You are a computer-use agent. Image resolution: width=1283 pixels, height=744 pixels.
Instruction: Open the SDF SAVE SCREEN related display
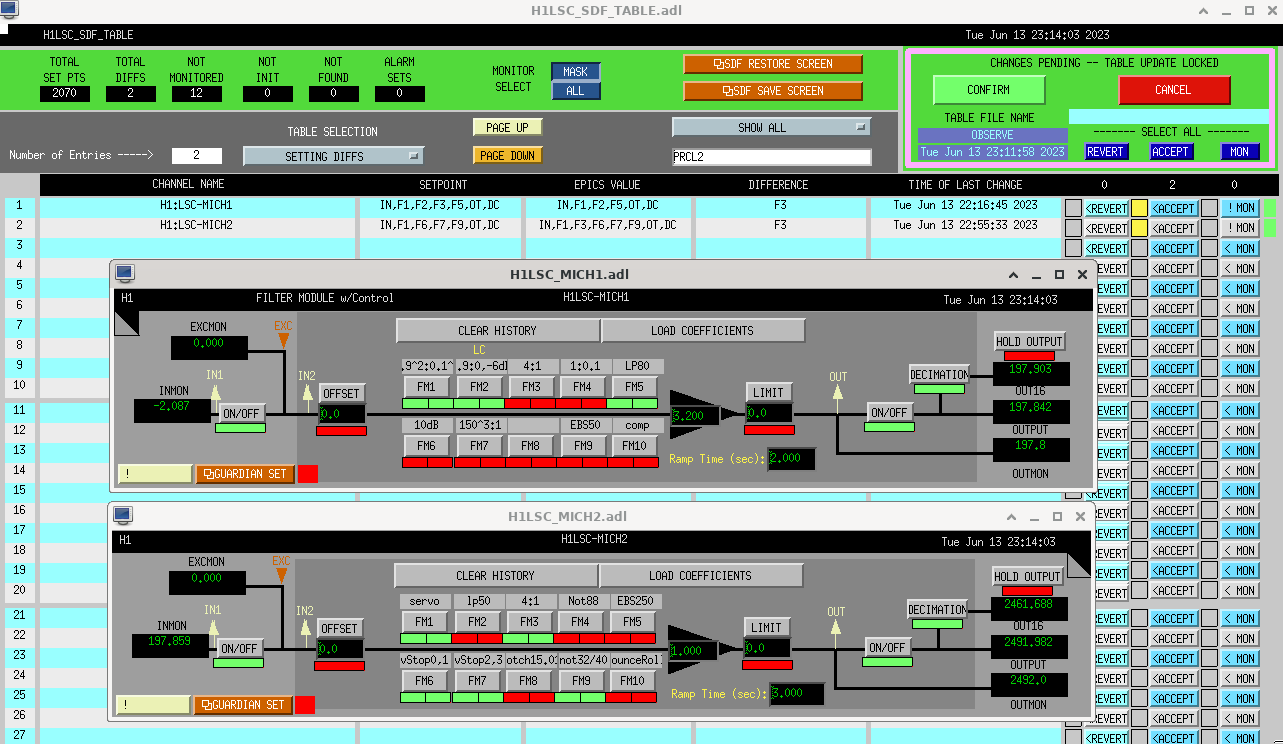pos(772,91)
